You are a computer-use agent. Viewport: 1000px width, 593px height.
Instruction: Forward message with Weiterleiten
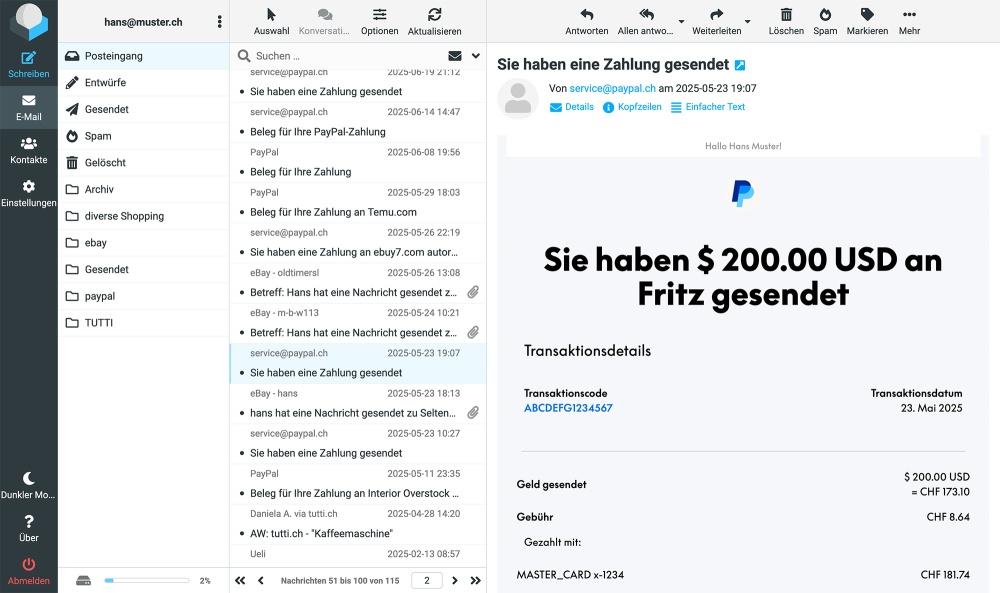(717, 22)
